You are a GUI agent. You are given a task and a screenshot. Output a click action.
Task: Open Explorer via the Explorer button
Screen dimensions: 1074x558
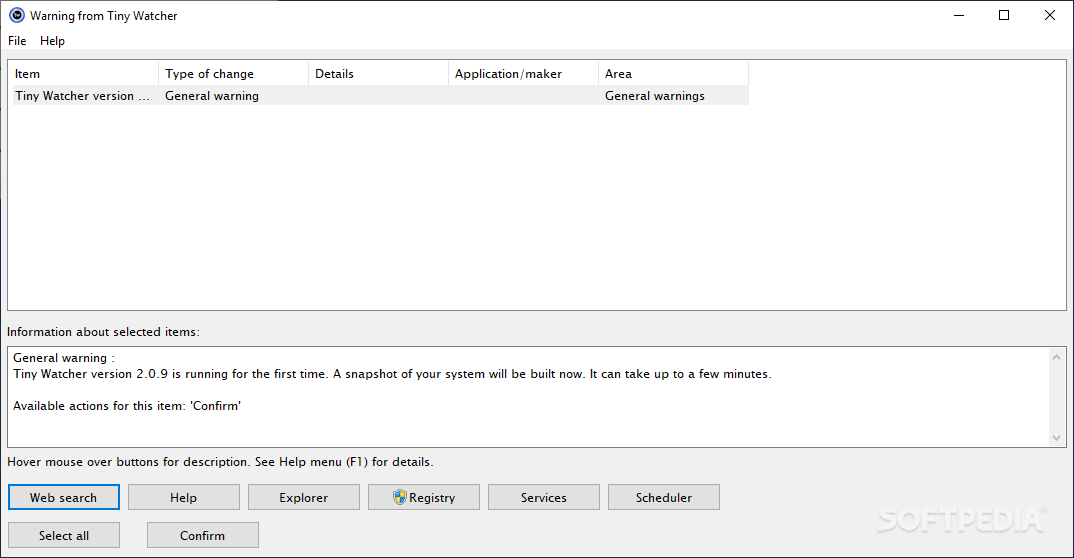tap(303, 498)
